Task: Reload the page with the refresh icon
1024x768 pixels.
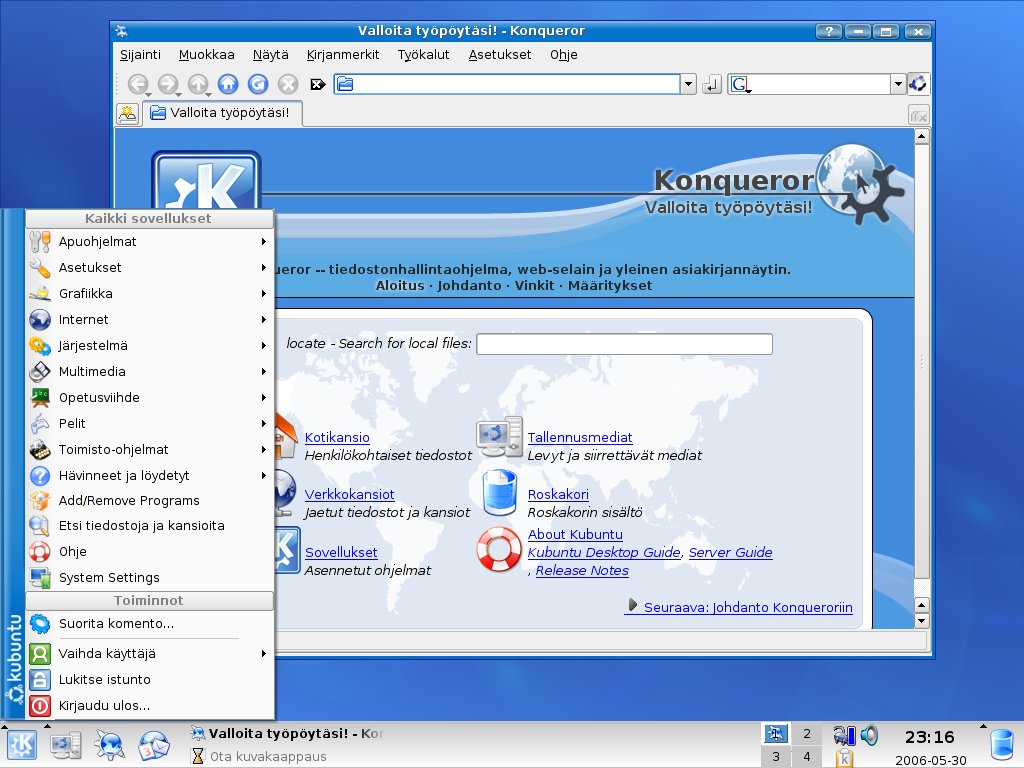Action: 258,84
